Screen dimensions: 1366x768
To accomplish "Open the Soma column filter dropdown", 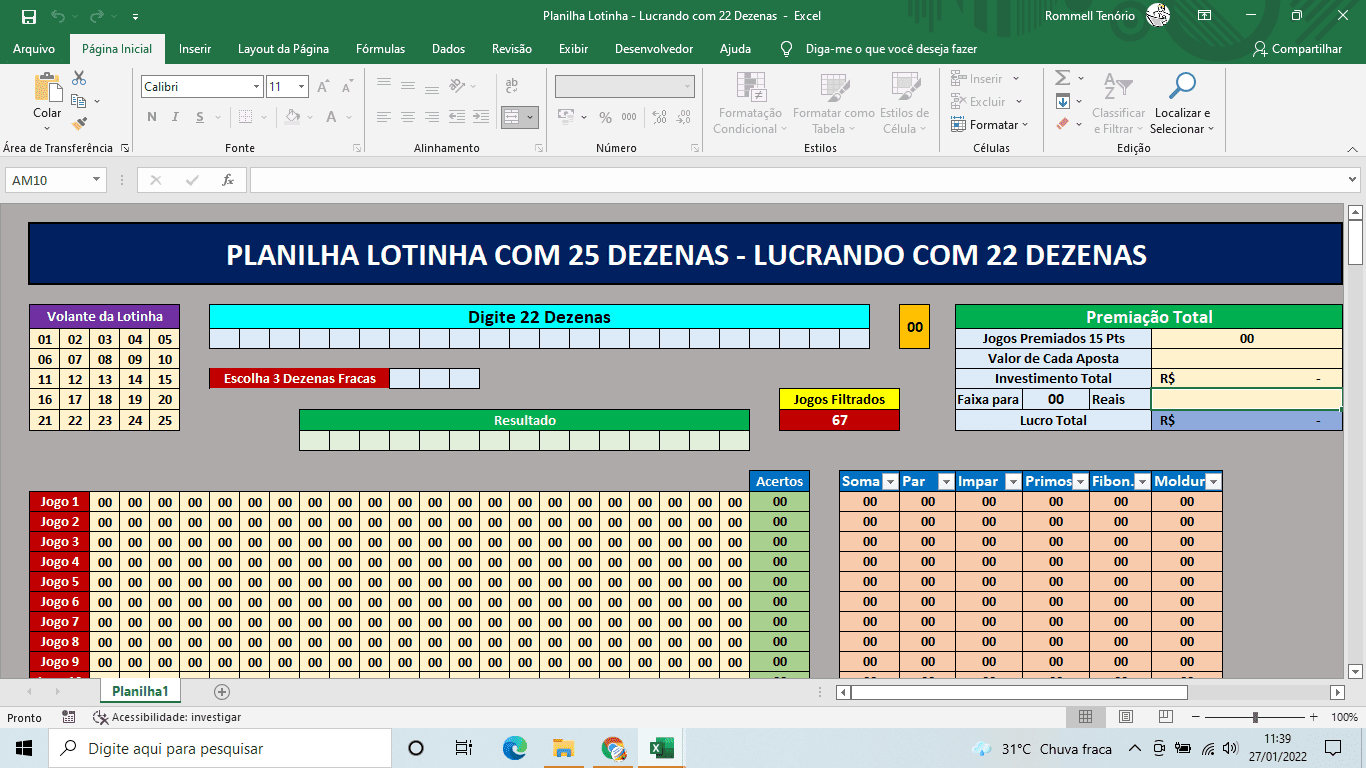I will (x=890, y=482).
